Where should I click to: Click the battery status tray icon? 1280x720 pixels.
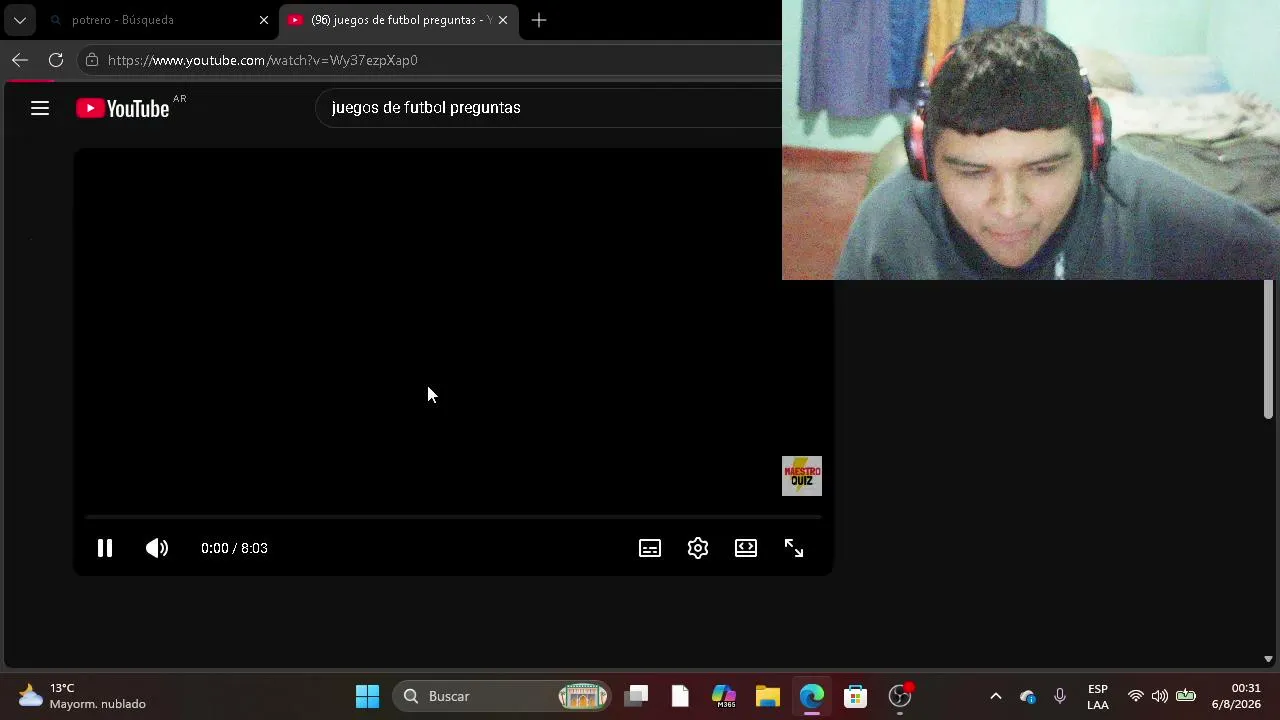(1186, 696)
